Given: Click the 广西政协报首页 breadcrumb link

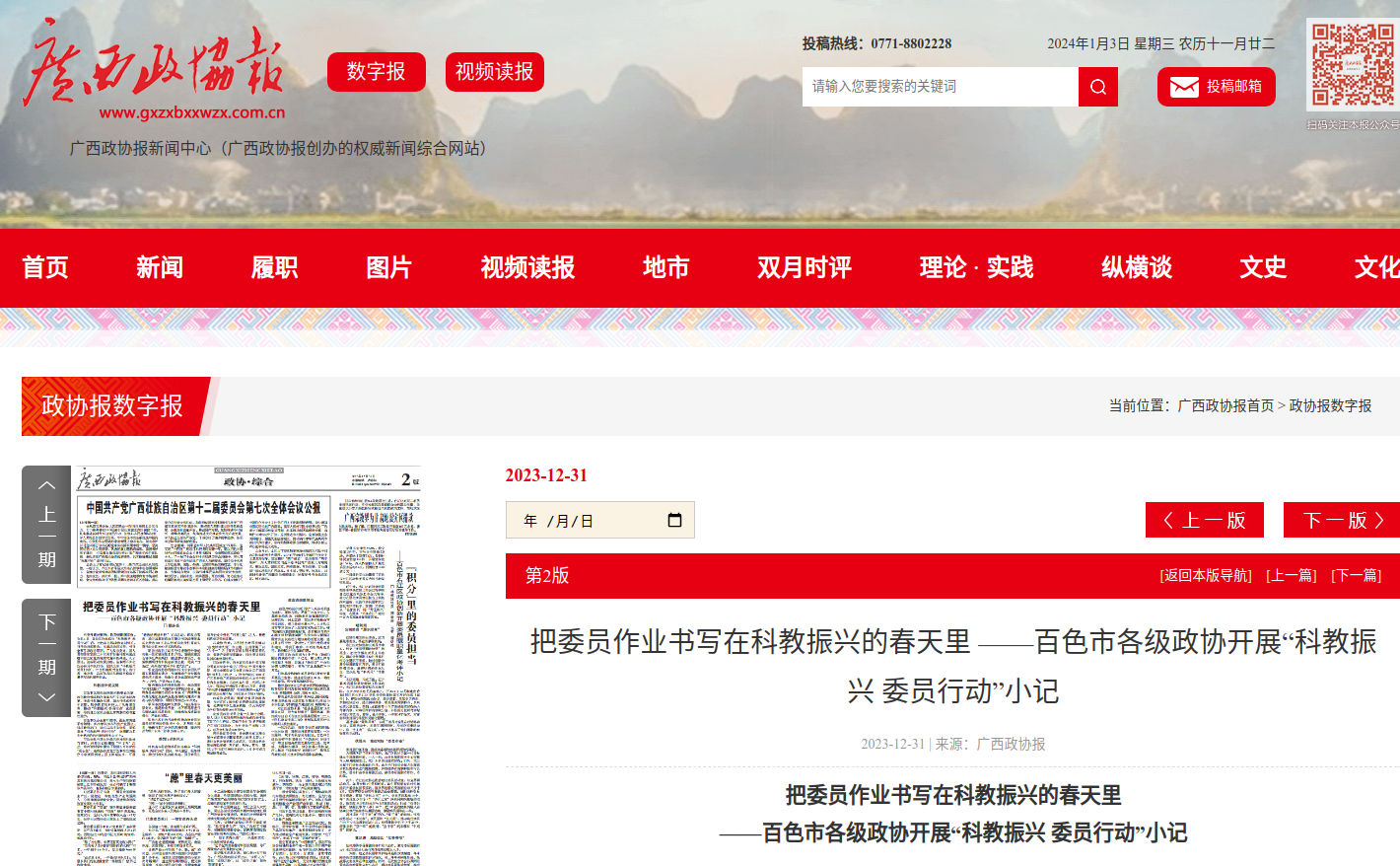Looking at the screenshot, I should tap(1225, 405).
